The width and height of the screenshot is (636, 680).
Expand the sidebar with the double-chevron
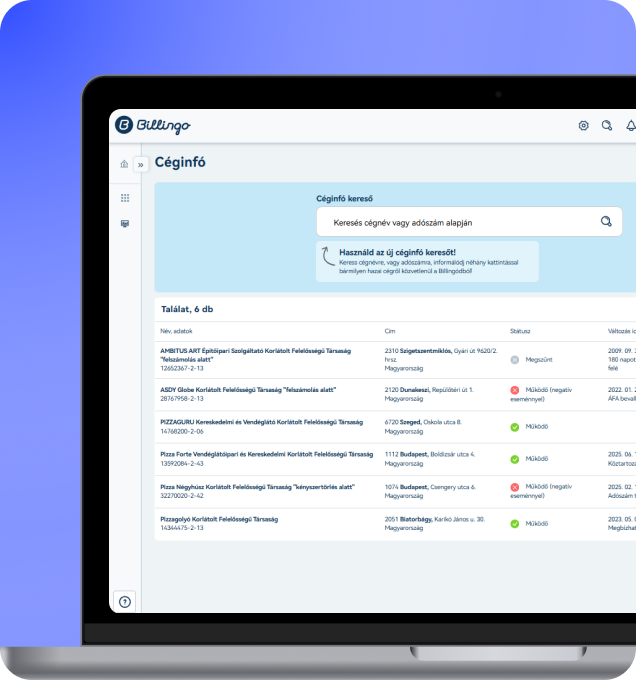pos(140,165)
